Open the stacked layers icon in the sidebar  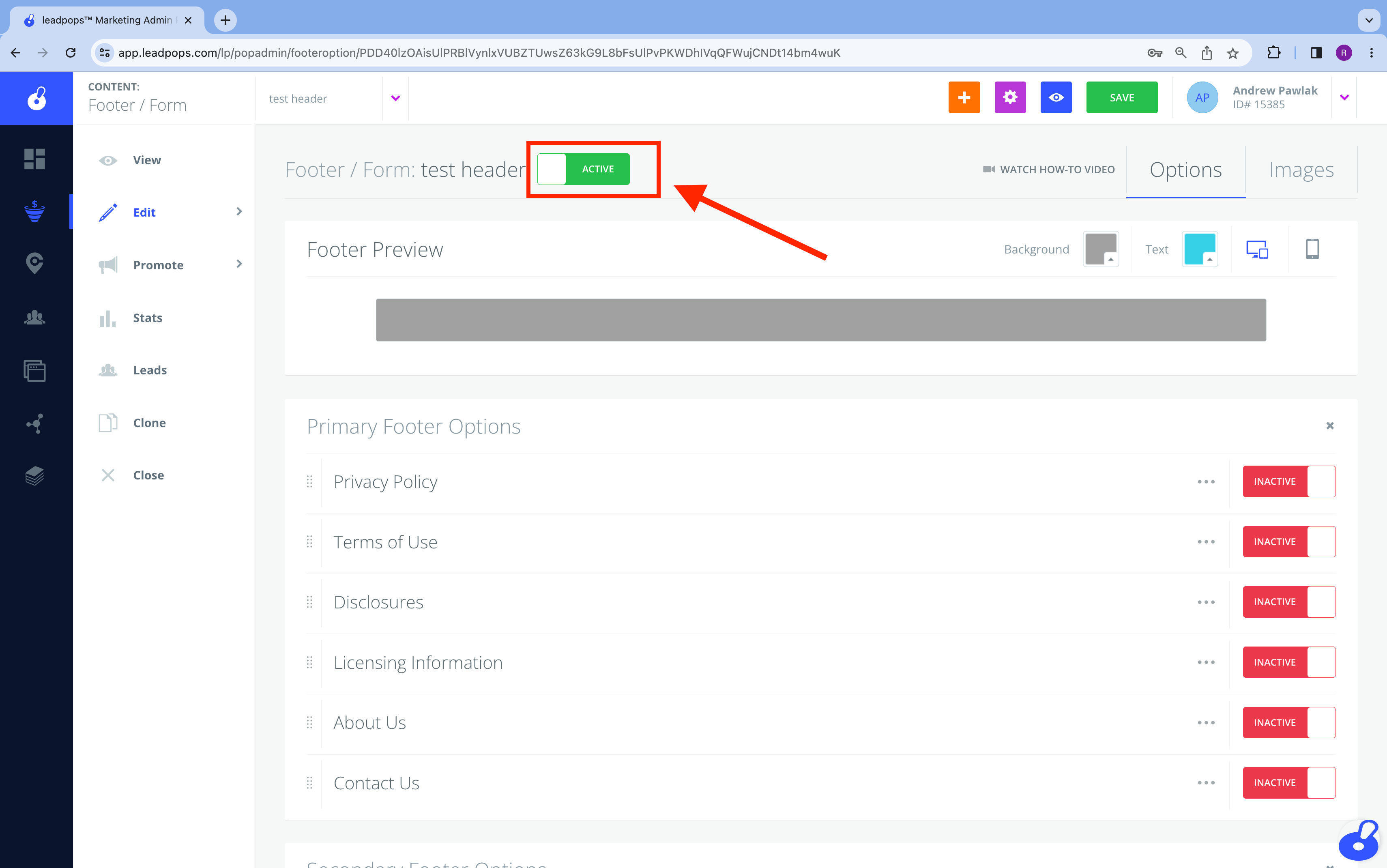pyautogui.click(x=34, y=476)
